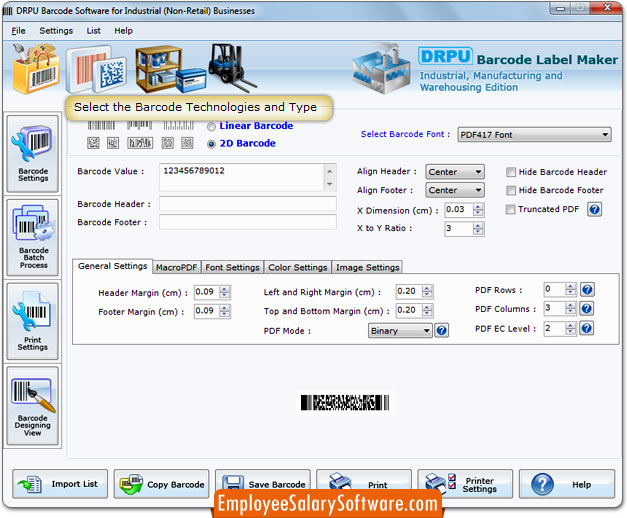Adjust the X Dimension spinner arrows
The image size is (627, 518).
pos(478,210)
